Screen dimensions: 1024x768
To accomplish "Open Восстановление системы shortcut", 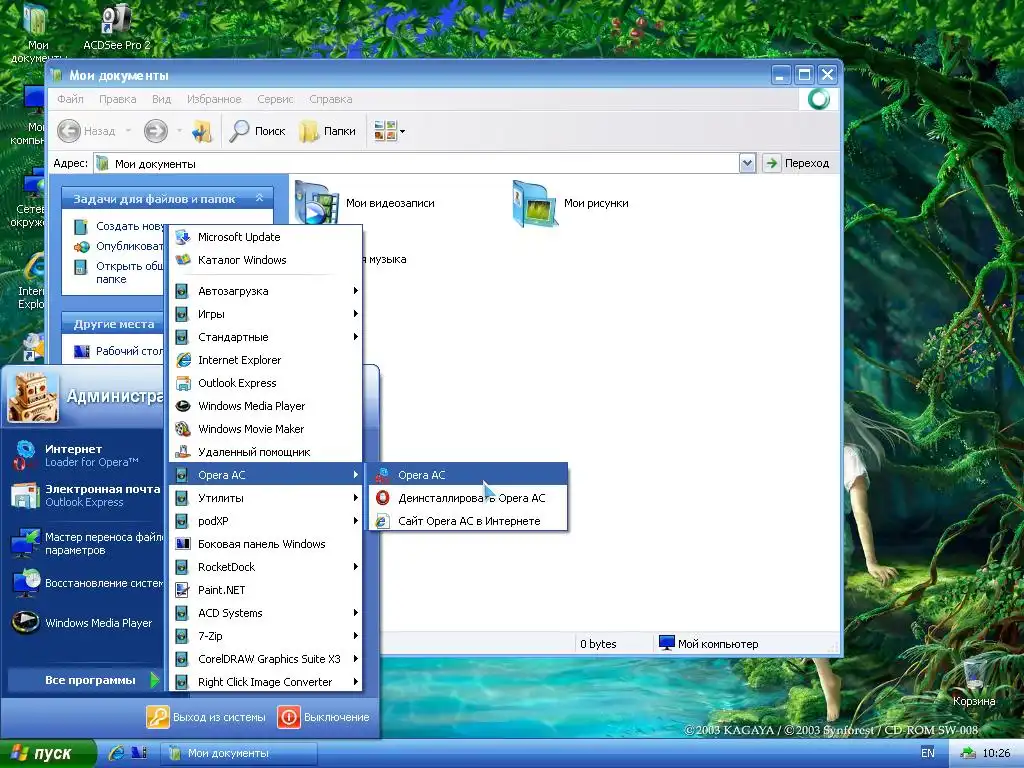I will 85,583.
